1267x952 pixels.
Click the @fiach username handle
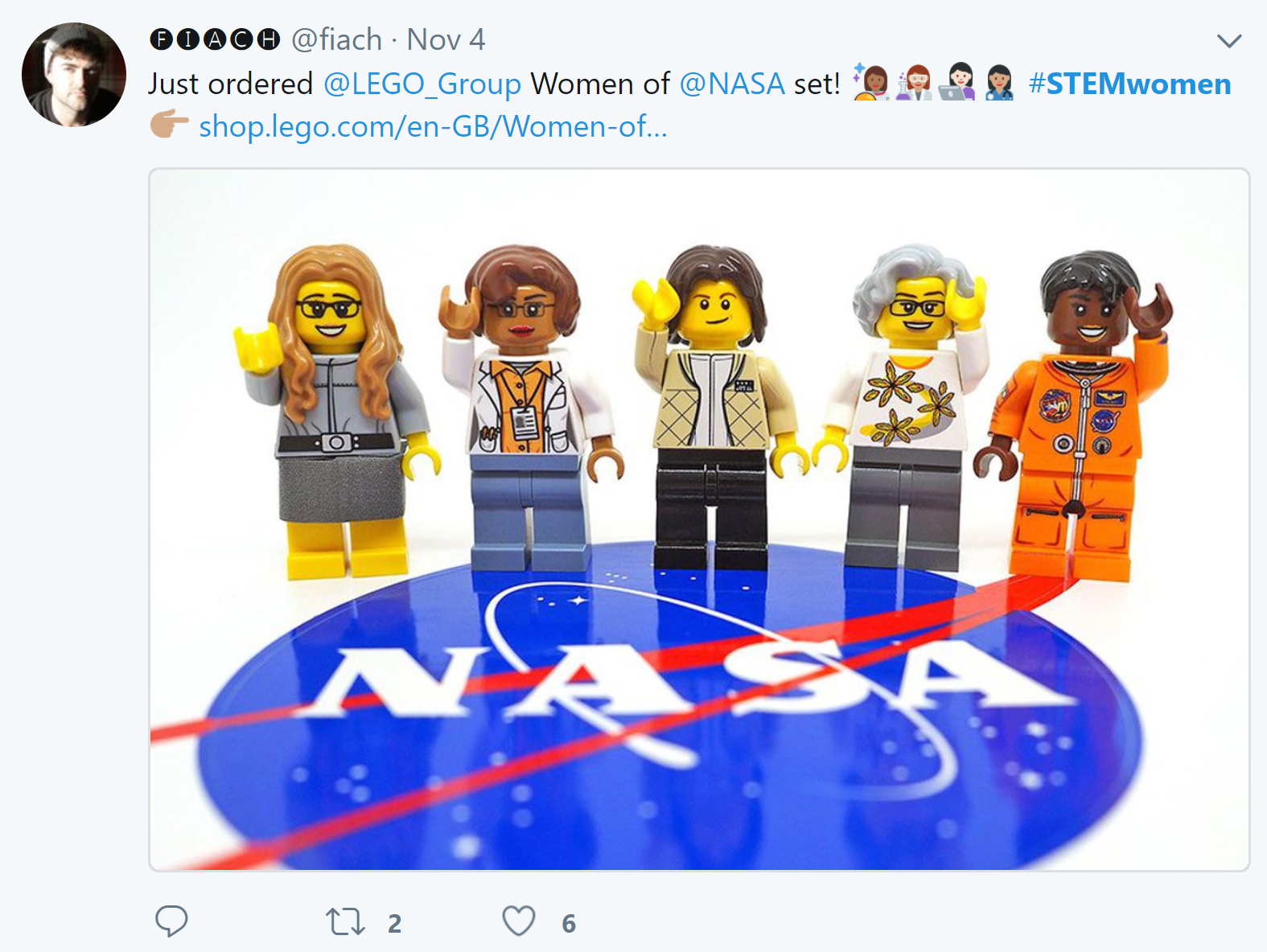click(336, 39)
